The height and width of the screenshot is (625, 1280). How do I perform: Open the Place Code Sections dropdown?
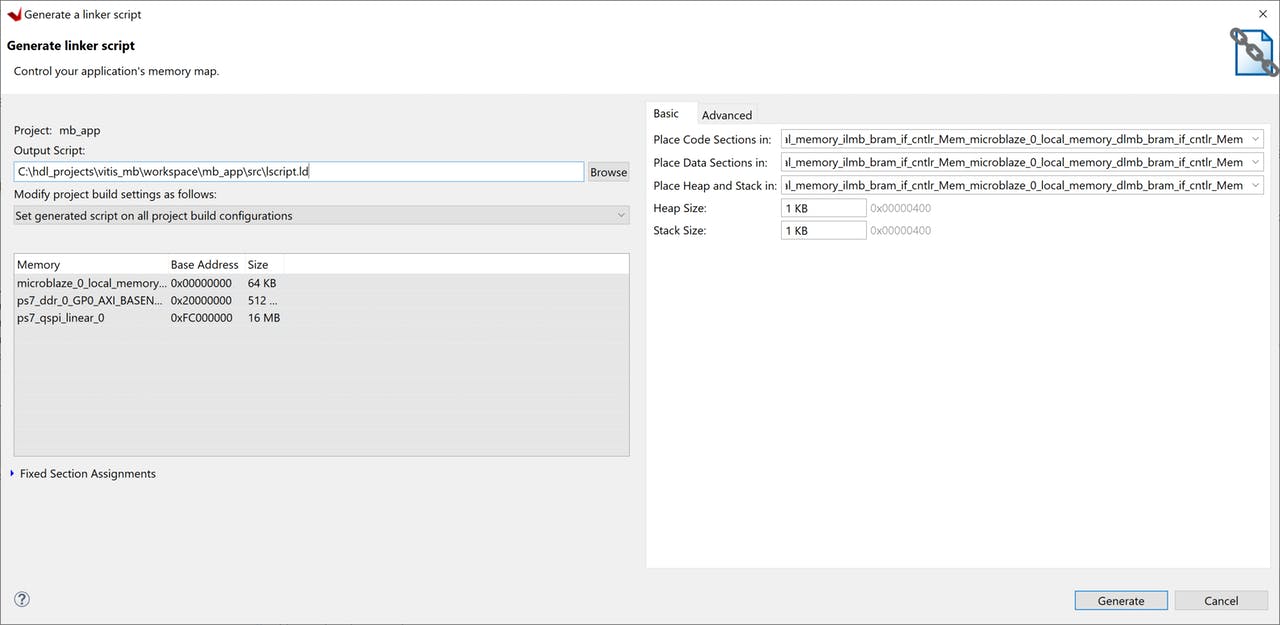(x=1022, y=140)
